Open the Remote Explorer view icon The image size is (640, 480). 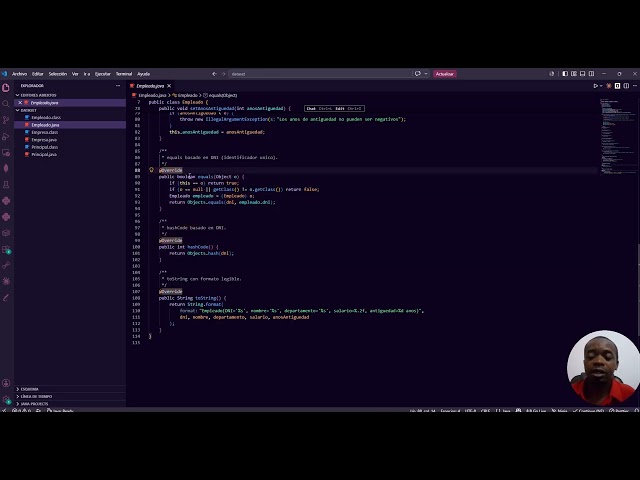point(6,153)
